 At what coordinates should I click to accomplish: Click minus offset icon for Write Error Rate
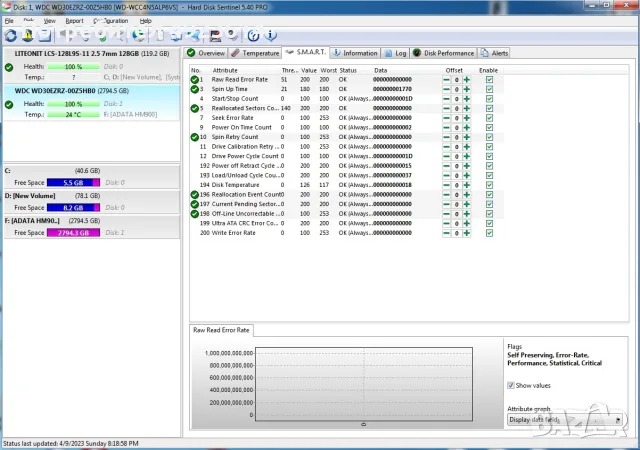coord(447,233)
